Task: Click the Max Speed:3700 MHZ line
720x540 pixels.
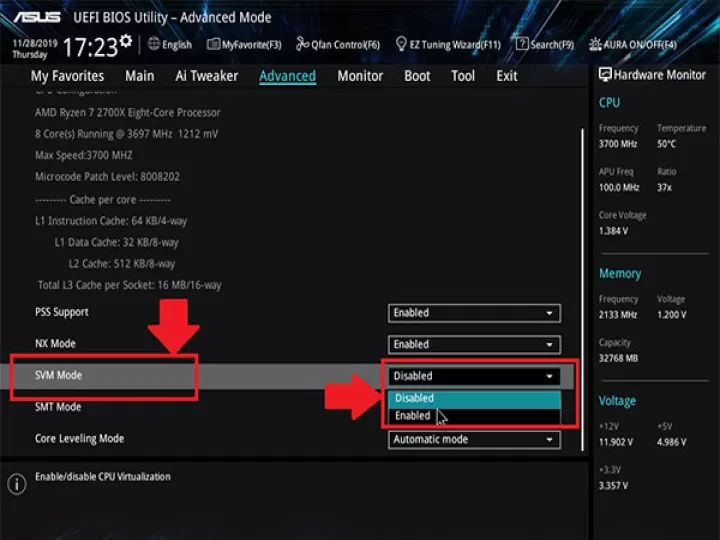Action: [84, 156]
